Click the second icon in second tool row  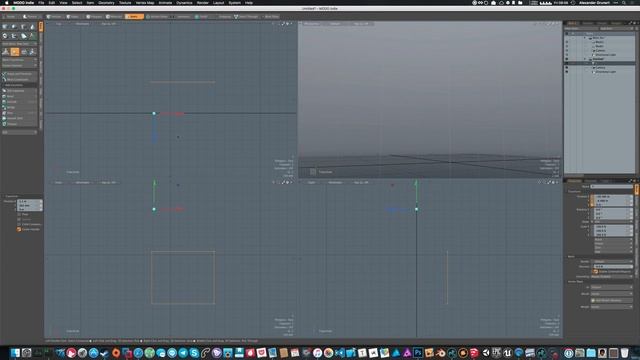point(14,36)
